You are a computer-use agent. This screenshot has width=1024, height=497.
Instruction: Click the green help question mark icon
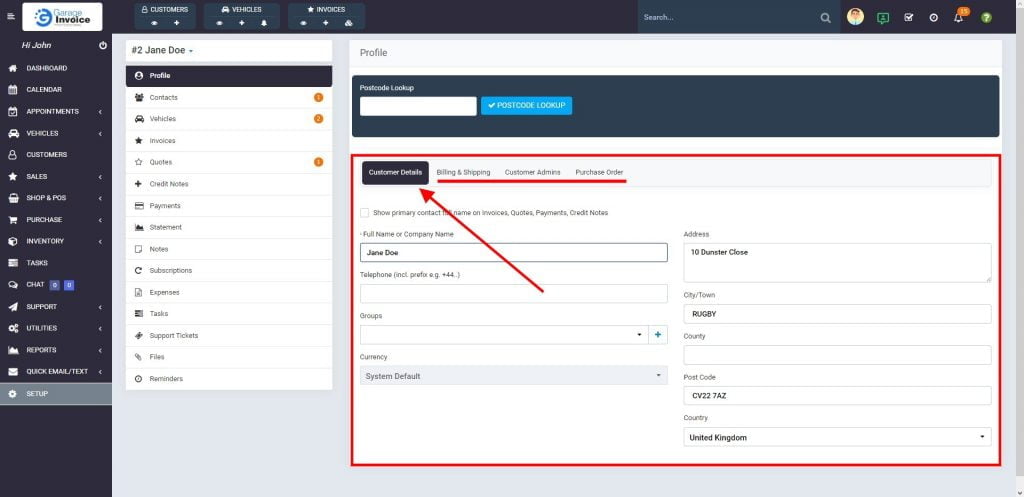(986, 18)
